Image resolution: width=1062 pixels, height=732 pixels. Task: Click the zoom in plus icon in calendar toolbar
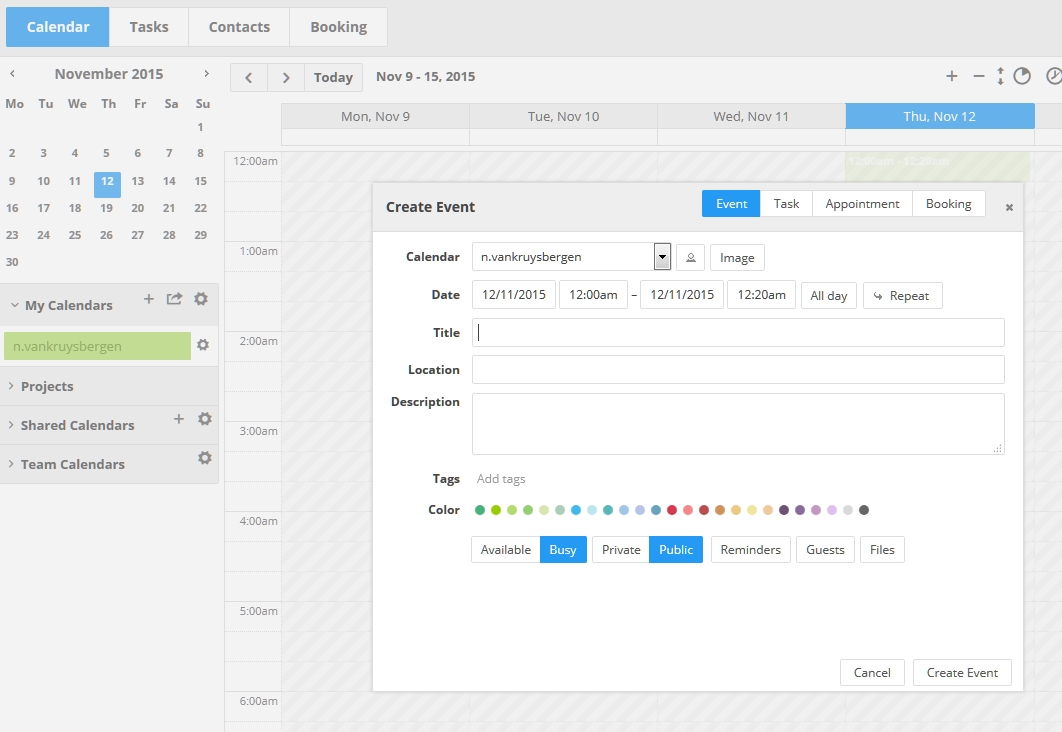click(x=952, y=76)
